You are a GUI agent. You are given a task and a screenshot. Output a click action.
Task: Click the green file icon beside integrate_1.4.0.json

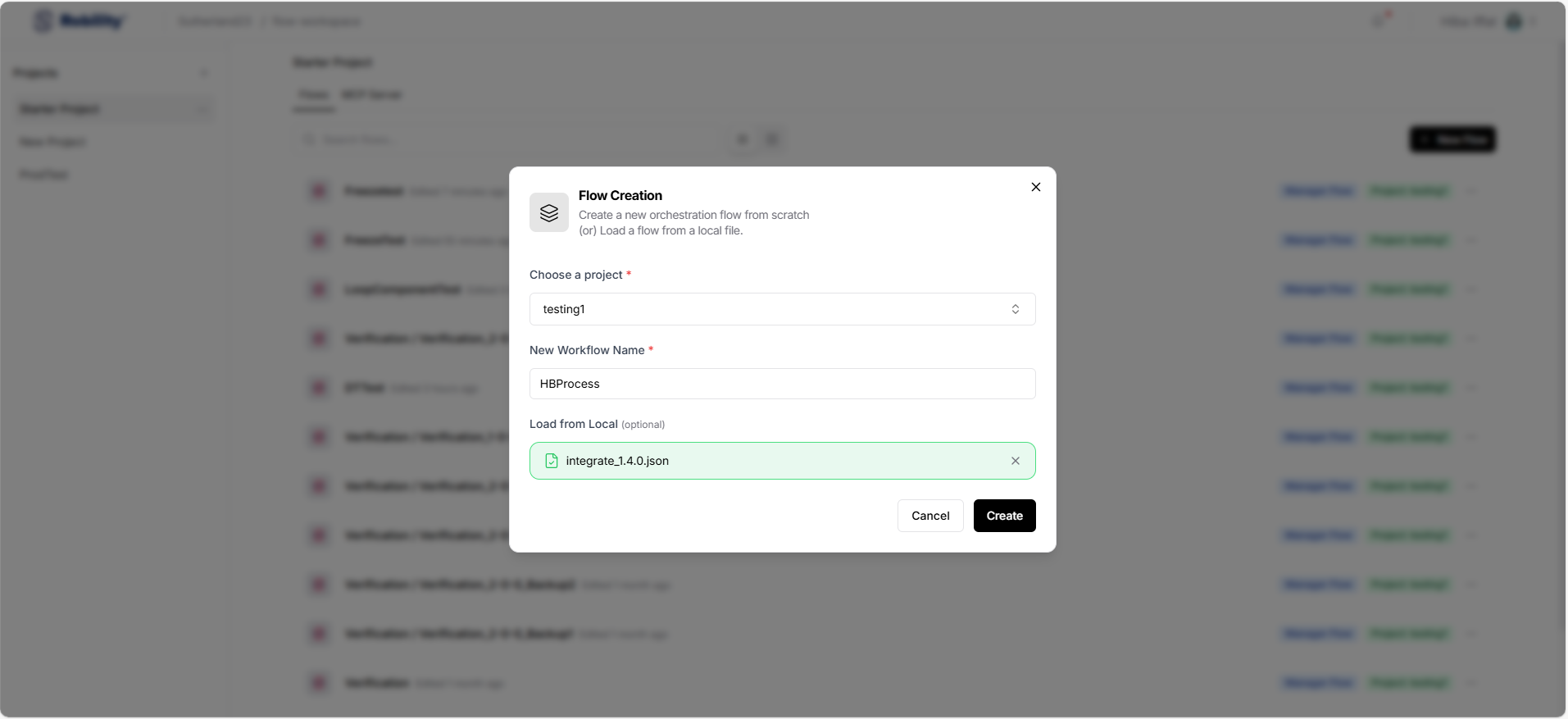(552, 461)
